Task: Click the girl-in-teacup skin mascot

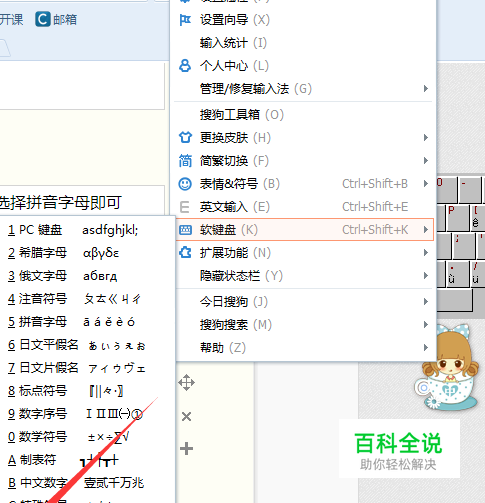Action: click(448, 367)
